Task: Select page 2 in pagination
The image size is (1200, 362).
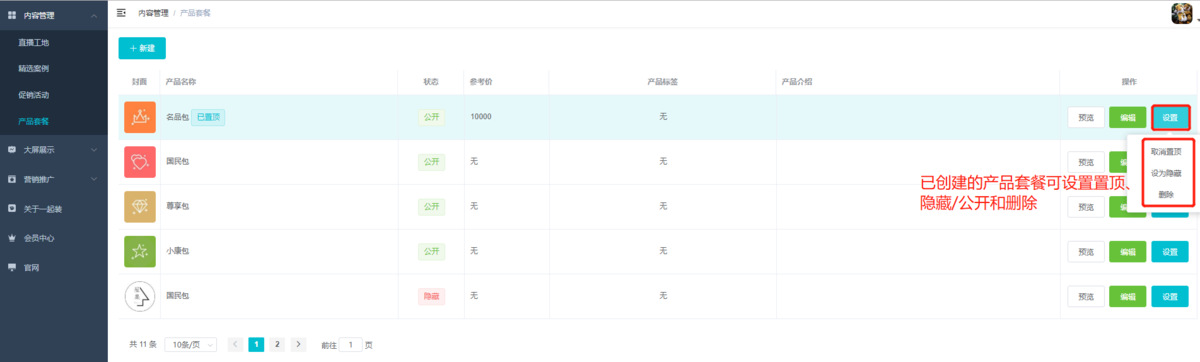Action: coord(277,344)
